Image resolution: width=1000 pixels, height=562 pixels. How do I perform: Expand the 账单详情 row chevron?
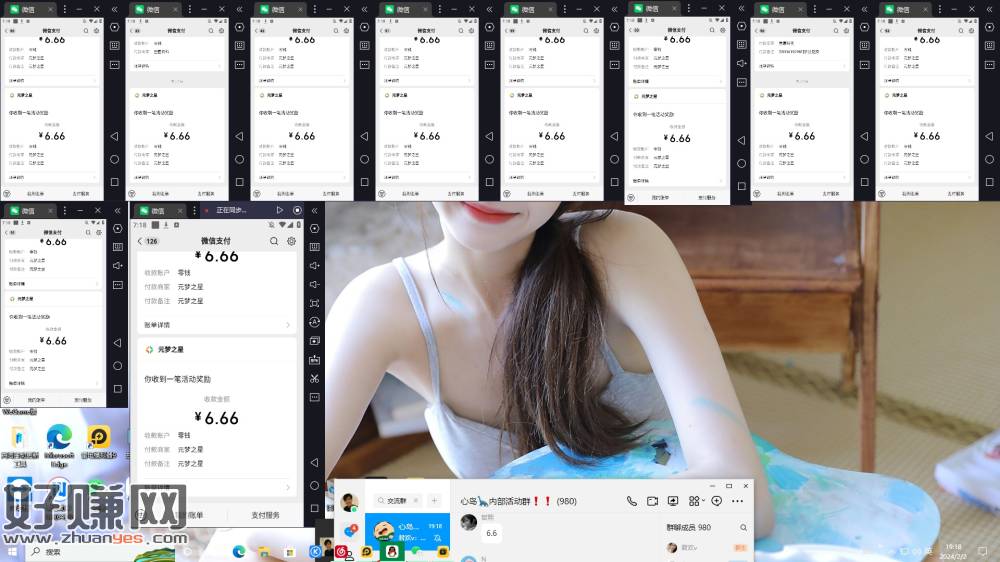[288, 325]
